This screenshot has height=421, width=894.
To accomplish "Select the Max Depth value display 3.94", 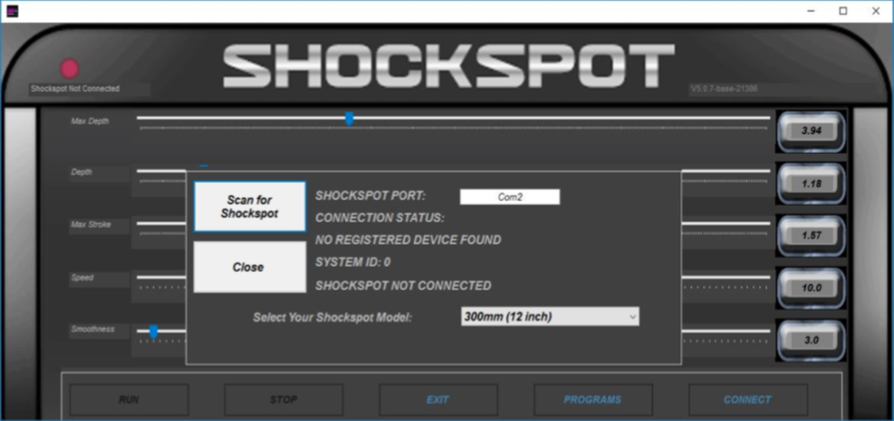I will [x=810, y=131].
